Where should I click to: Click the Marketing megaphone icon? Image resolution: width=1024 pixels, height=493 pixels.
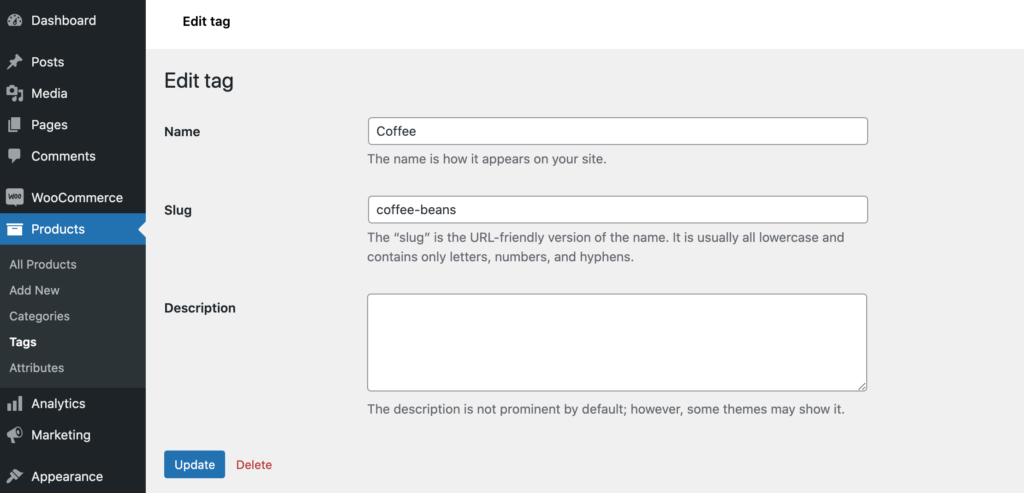pyautogui.click(x=14, y=435)
